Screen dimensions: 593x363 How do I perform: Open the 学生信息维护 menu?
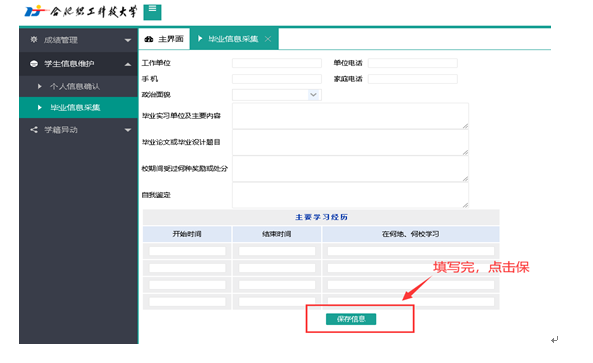[78, 64]
